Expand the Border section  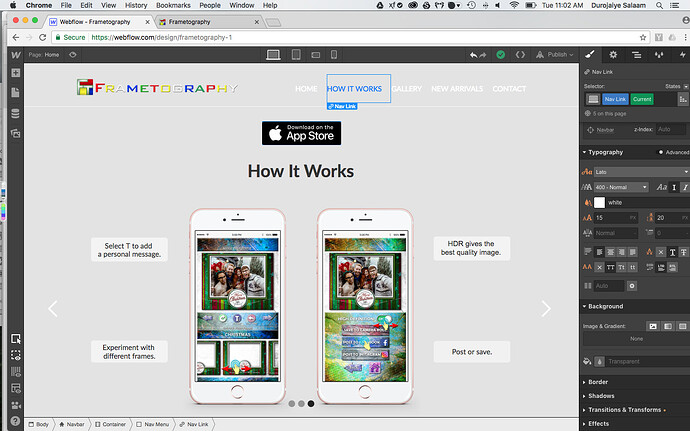click(595, 382)
